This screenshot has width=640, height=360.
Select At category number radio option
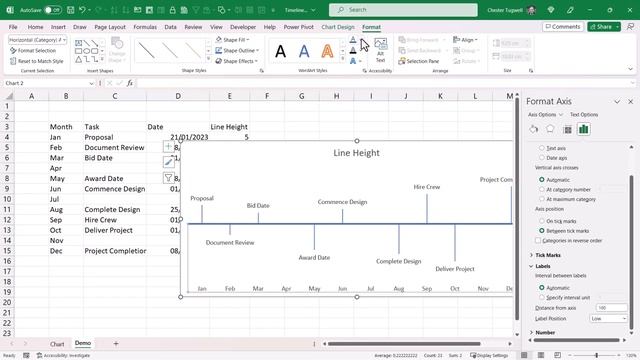[x=542, y=189]
